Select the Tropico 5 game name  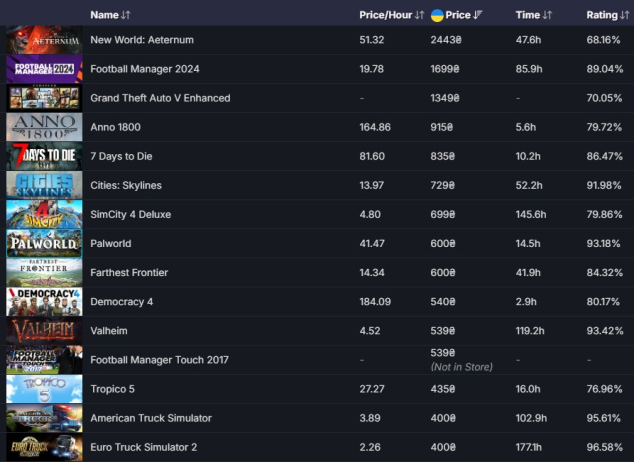pyautogui.click(x=112, y=389)
